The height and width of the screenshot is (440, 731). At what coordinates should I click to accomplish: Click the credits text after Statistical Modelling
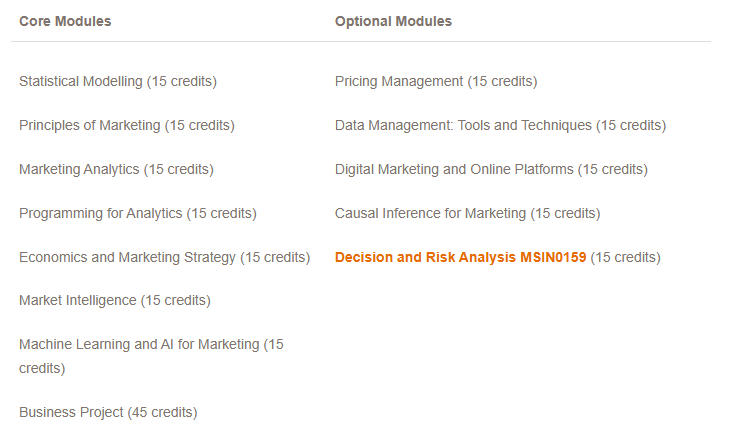[x=182, y=82]
